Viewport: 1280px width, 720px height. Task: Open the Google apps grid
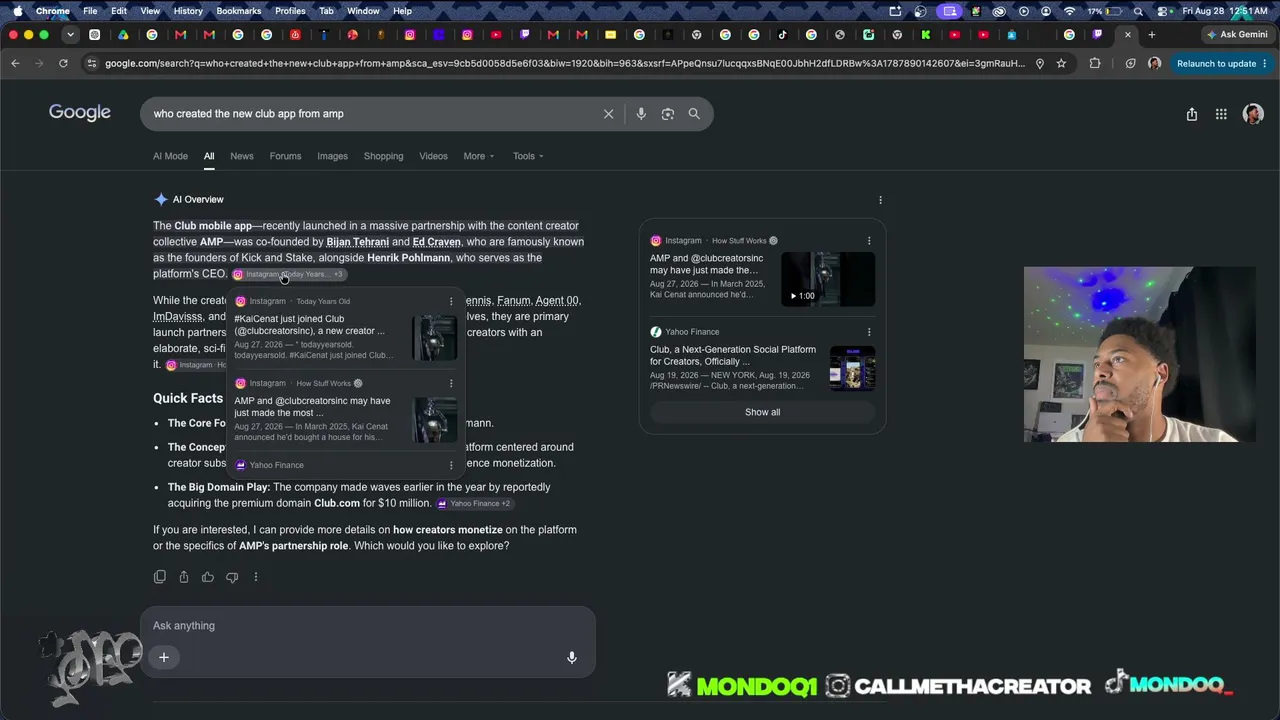point(1221,114)
